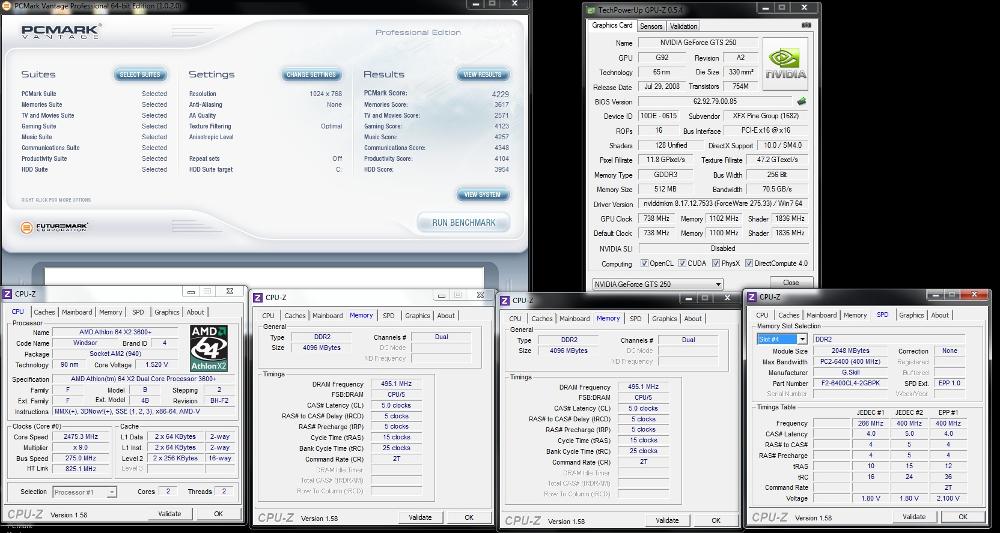The width and height of the screenshot is (1000, 533).
Task: Toggle the CUDA checkbox in GPU-Z
Action: [682, 263]
